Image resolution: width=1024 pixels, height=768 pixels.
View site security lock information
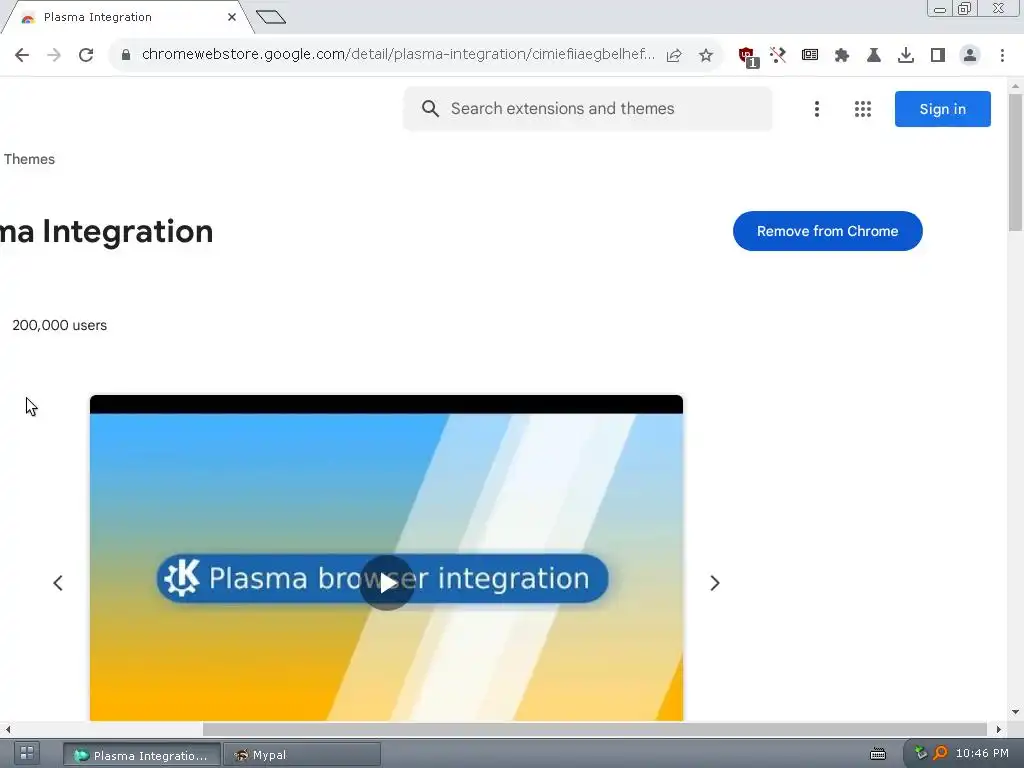click(126, 55)
